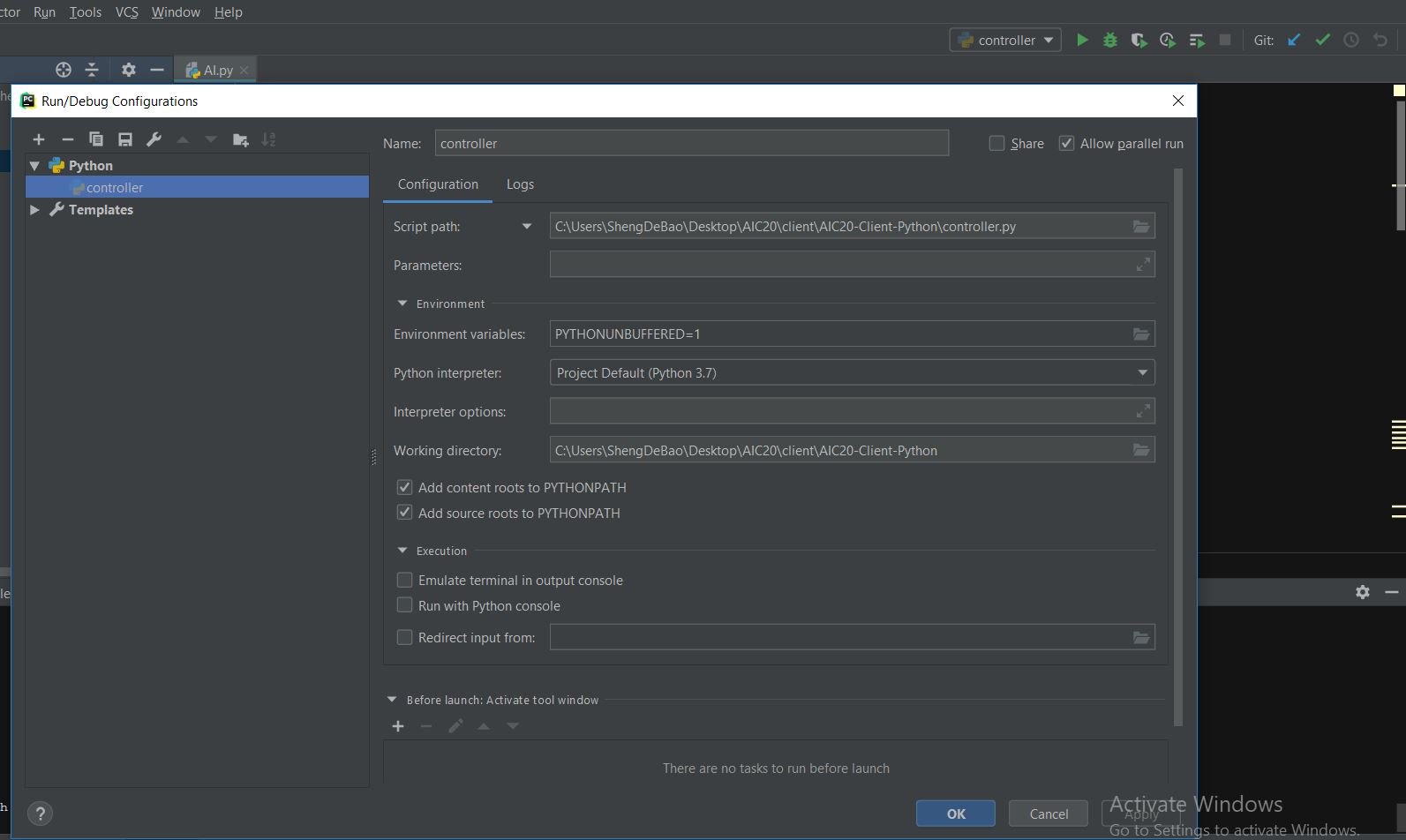Browse for script path folder icon

tap(1141, 227)
